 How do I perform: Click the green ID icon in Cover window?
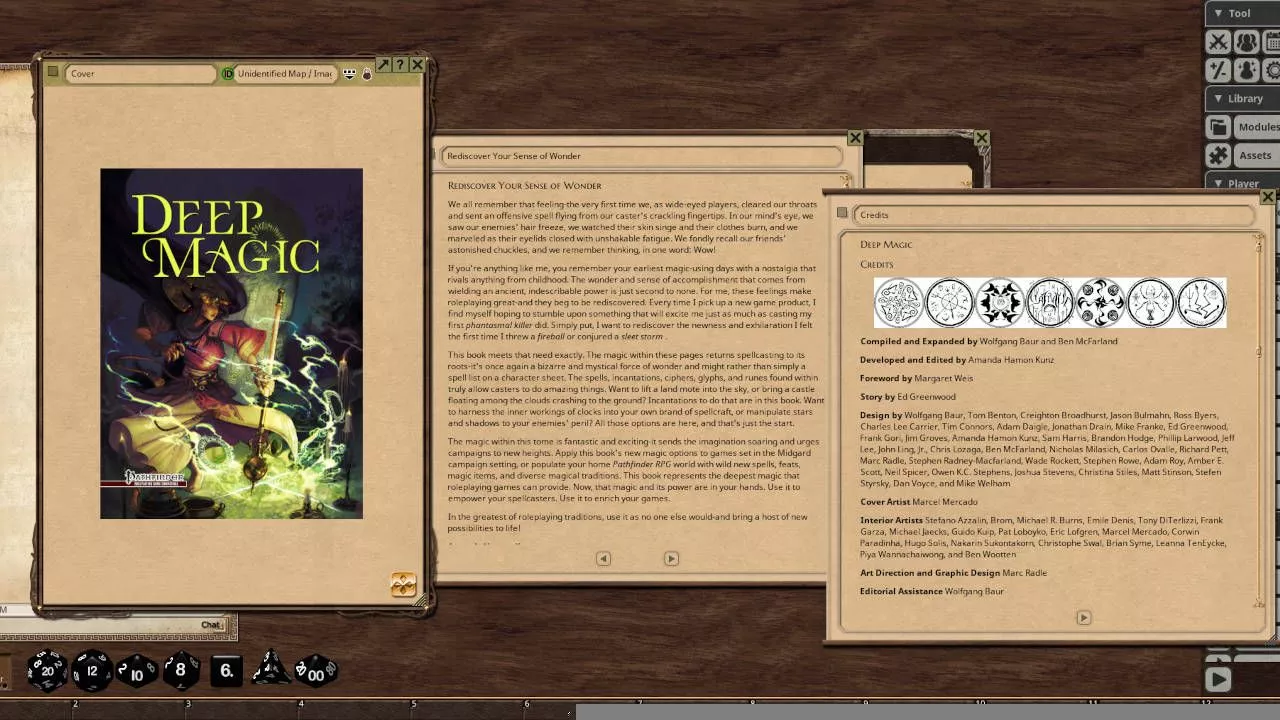click(227, 74)
